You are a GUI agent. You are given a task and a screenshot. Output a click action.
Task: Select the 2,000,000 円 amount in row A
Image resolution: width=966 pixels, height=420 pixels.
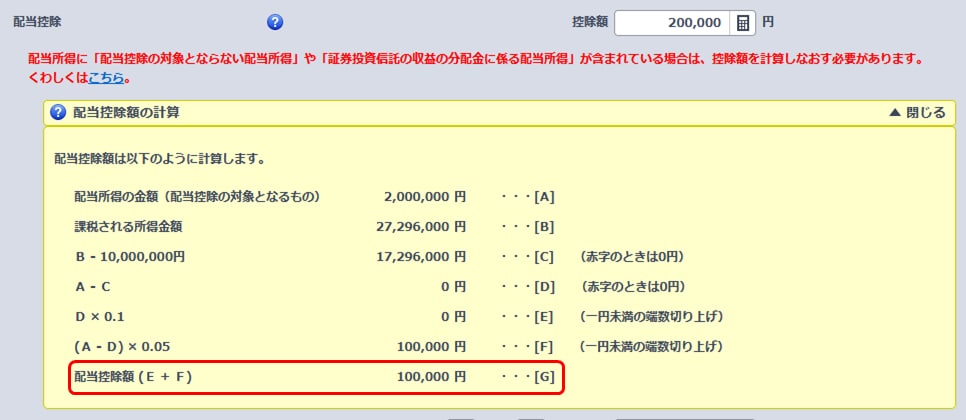coord(424,196)
